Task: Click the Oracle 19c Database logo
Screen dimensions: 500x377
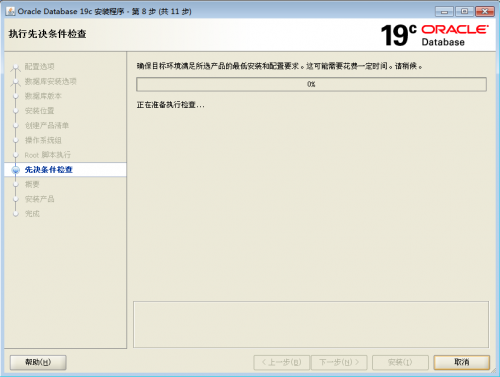Action: tap(435, 35)
